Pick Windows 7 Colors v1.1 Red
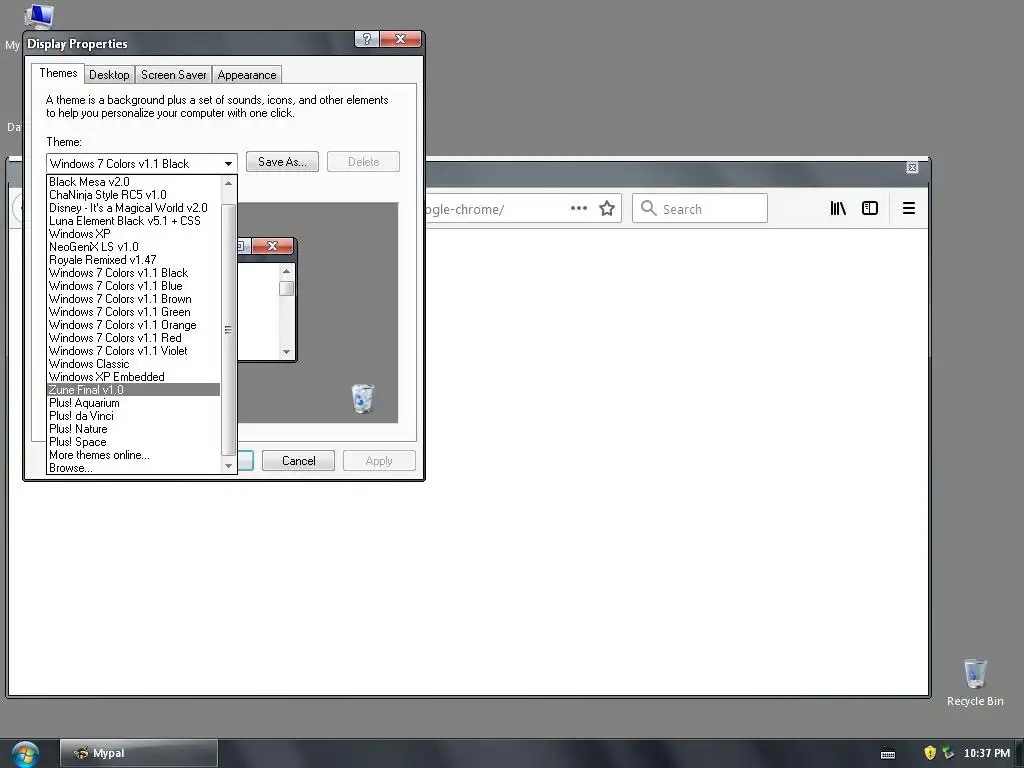 134,338
